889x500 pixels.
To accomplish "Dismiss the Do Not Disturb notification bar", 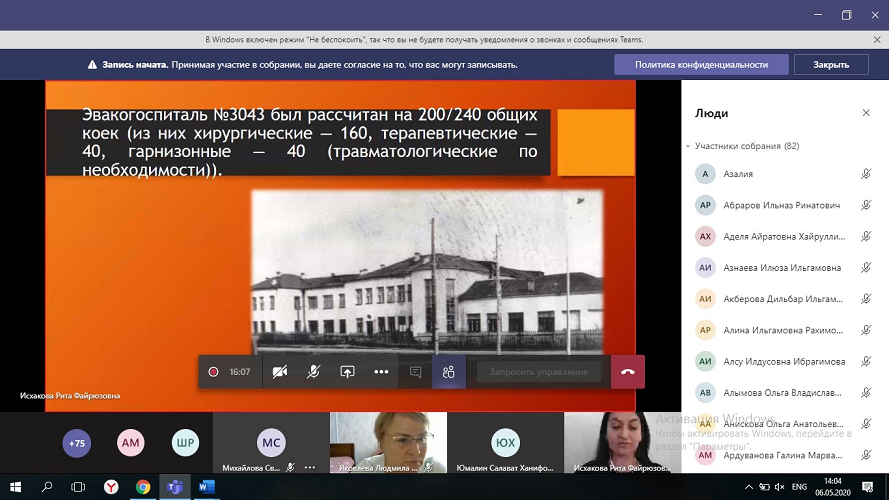I will tap(877, 40).
